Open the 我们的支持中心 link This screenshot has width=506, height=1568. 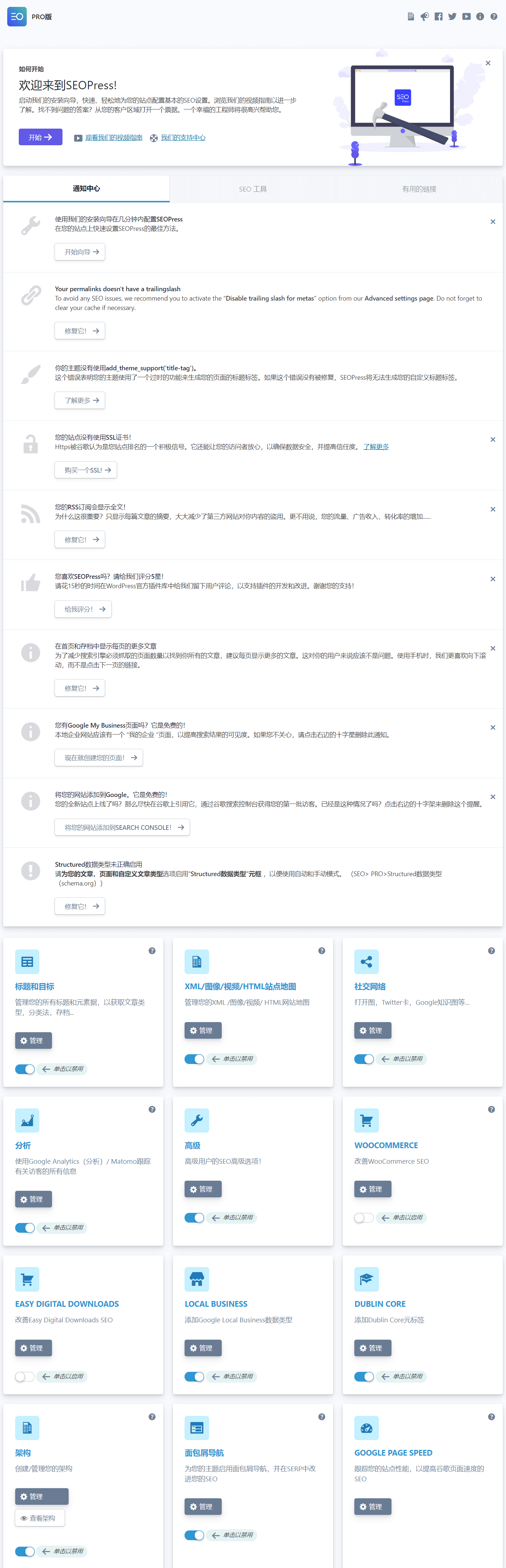(183, 138)
